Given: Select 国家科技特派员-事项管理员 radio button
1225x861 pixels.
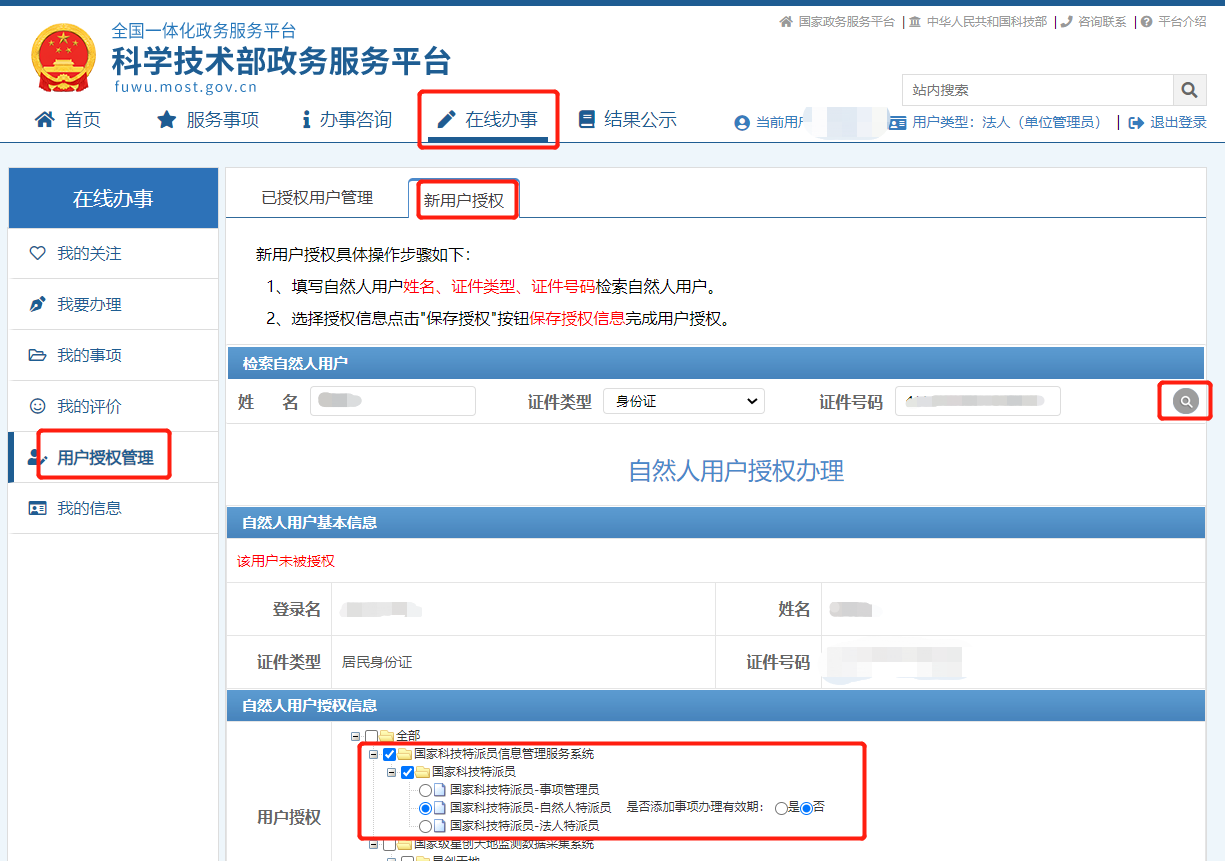Looking at the screenshot, I should [x=426, y=790].
